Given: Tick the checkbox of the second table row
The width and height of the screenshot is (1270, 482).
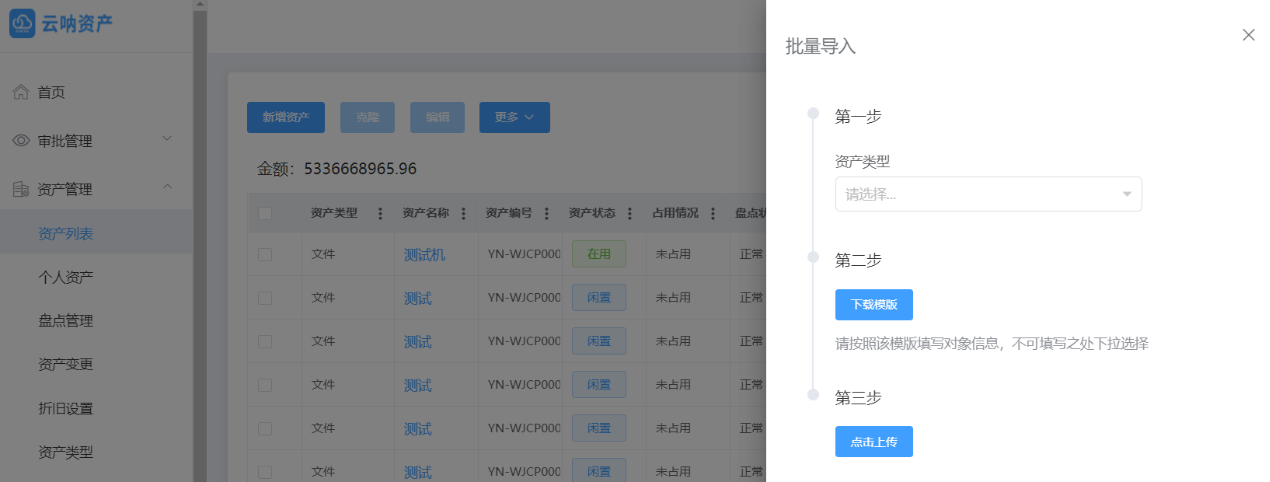Looking at the screenshot, I should (x=265, y=298).
